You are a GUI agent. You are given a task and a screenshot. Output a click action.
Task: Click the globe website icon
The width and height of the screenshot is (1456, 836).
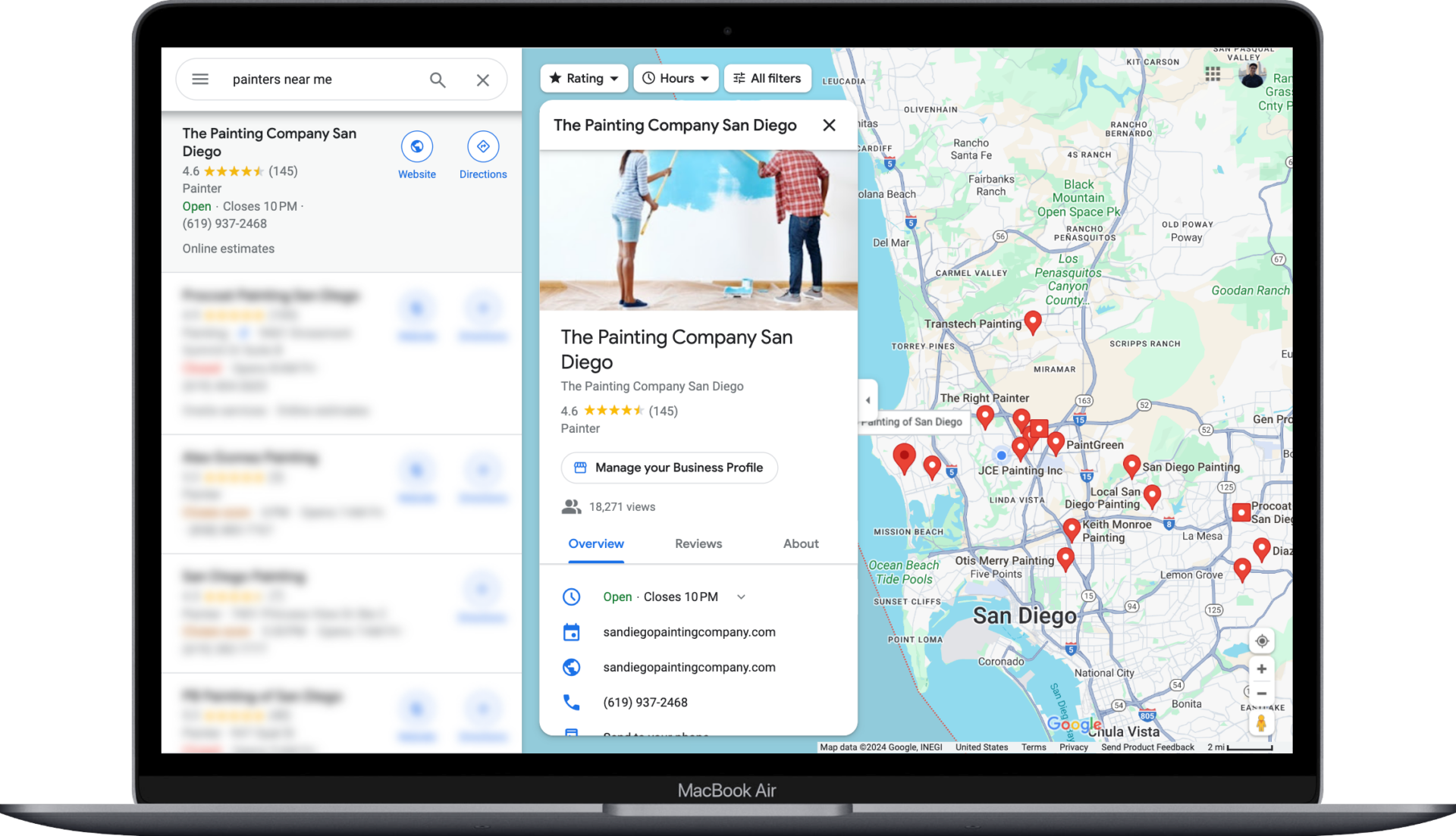click(572, 667)
